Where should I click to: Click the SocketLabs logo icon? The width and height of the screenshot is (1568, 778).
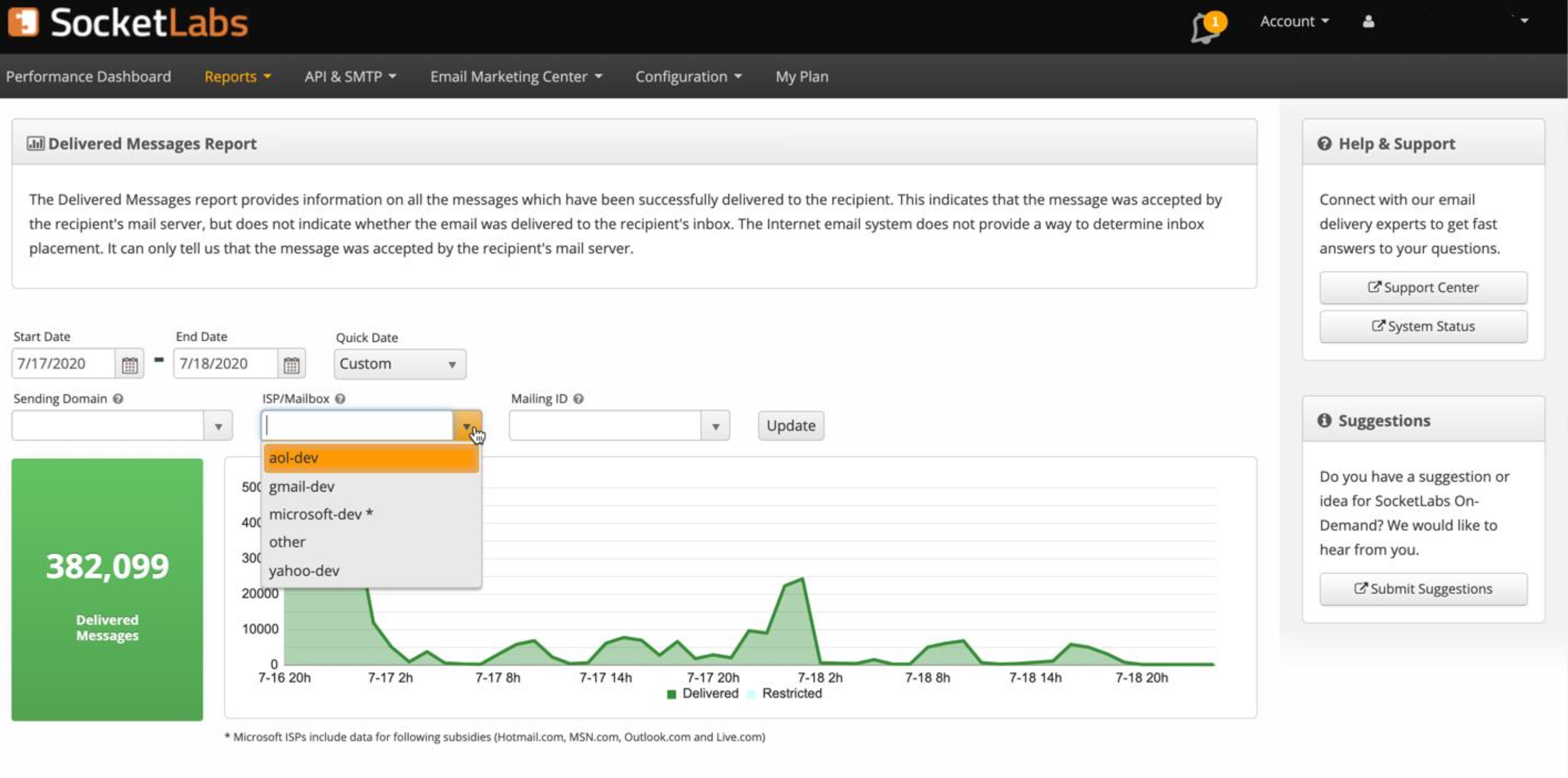coord(23,22)
